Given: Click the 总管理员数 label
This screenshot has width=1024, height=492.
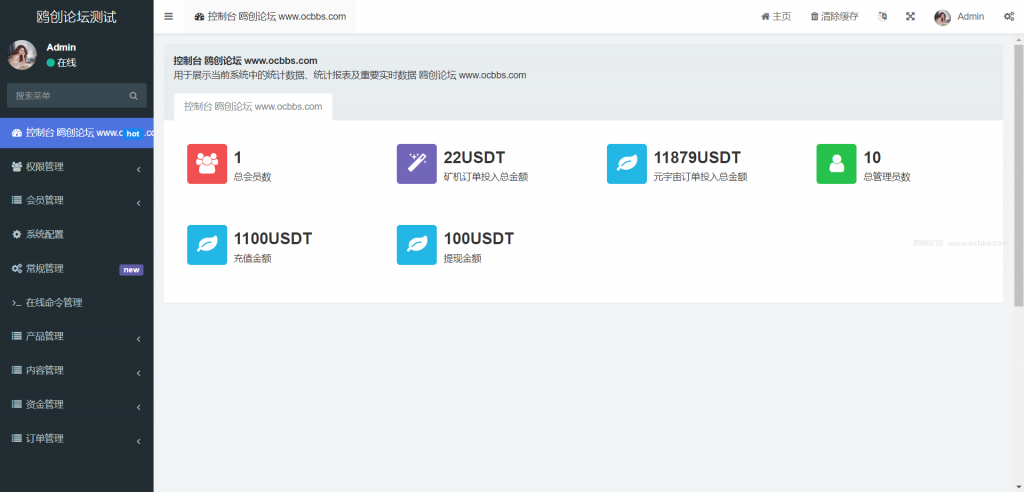Looking at the screenshot, I should tap(887, 177).
